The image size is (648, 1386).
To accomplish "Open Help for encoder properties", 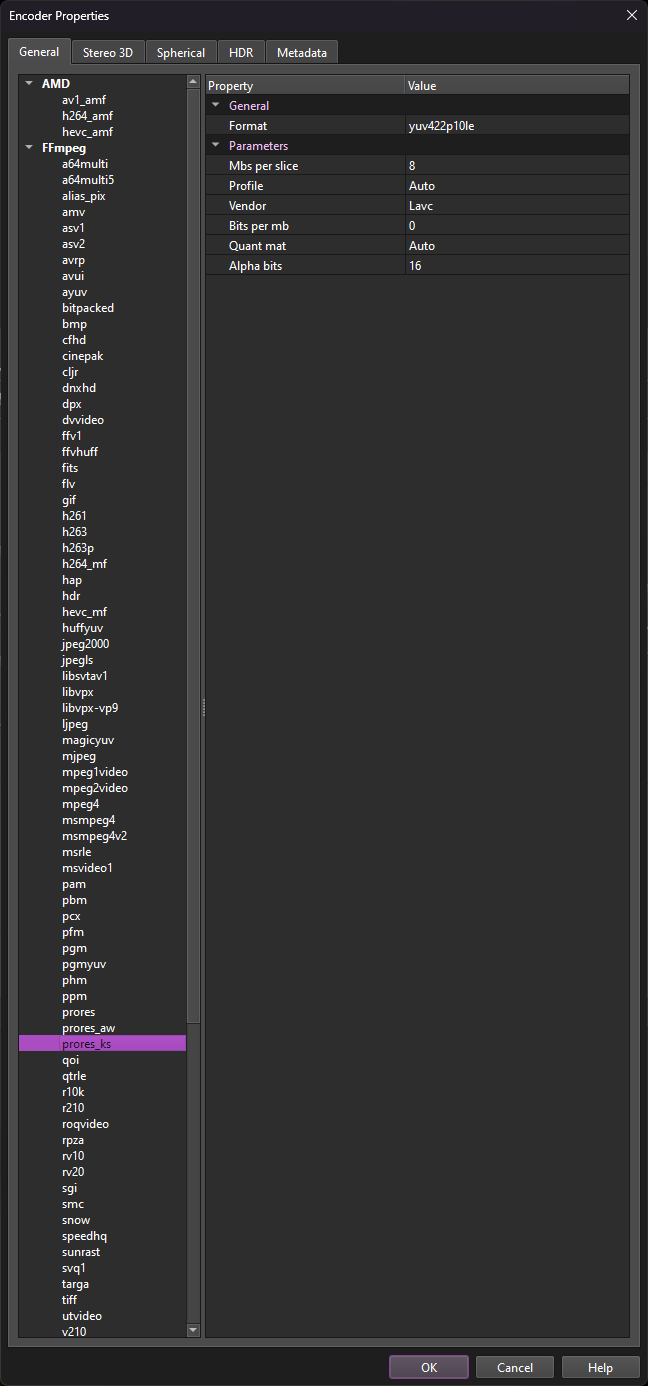I will [600, 1367].
